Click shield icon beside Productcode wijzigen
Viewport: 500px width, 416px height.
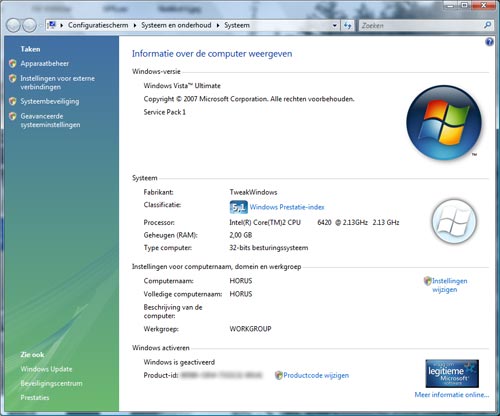(x=278, y=375)
